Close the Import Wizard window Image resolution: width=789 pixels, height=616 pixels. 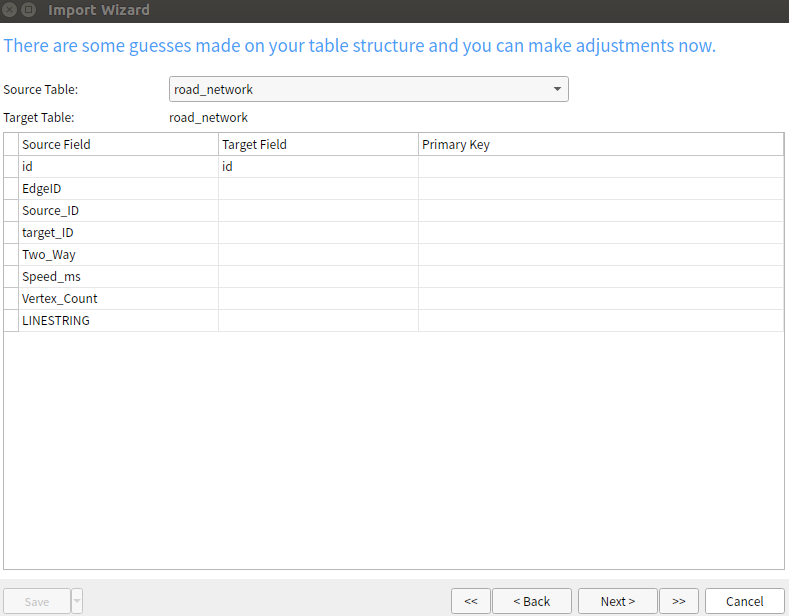(x=10, y=10)
